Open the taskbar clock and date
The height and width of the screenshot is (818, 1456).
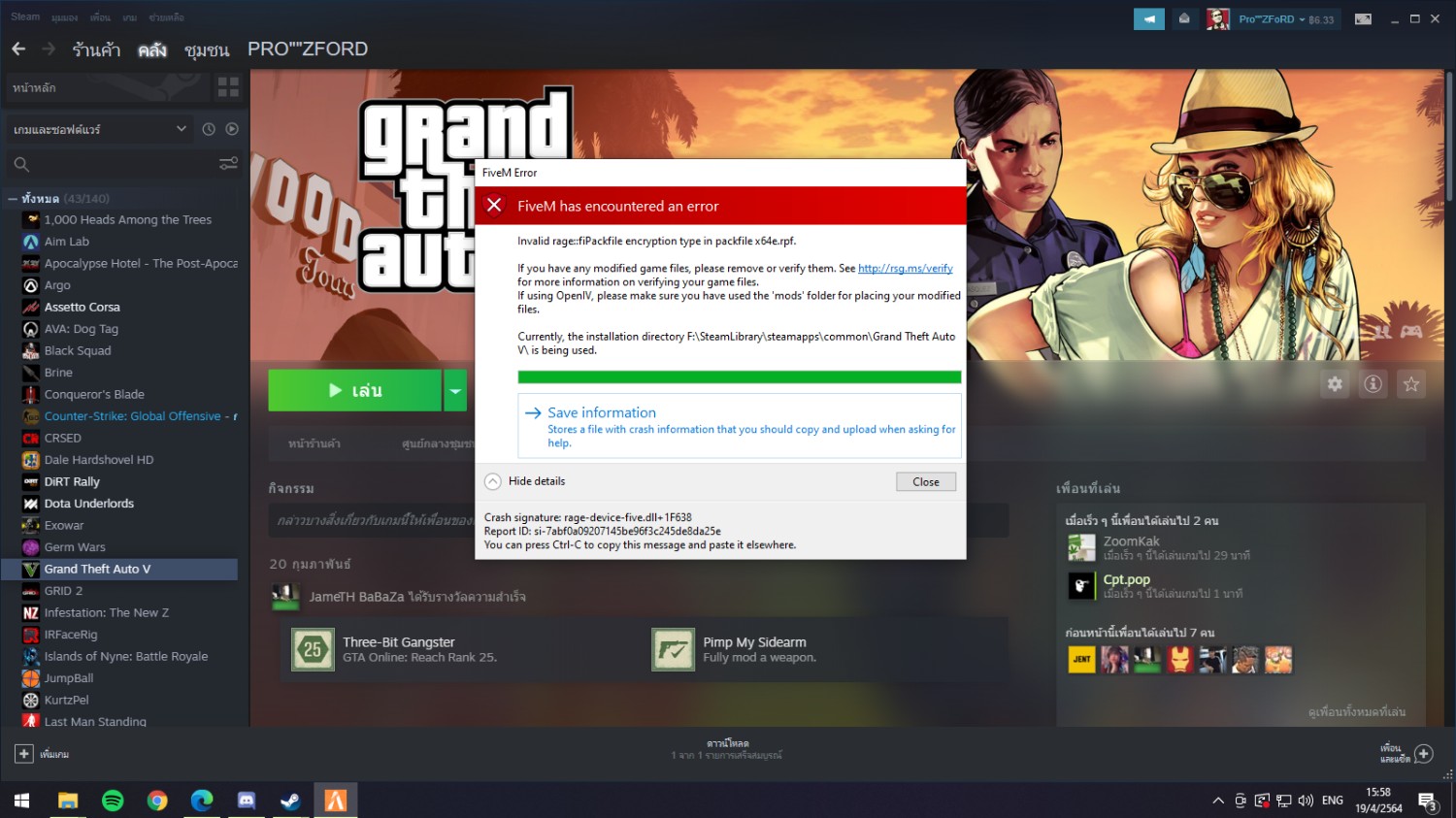tap(1378, 801)
